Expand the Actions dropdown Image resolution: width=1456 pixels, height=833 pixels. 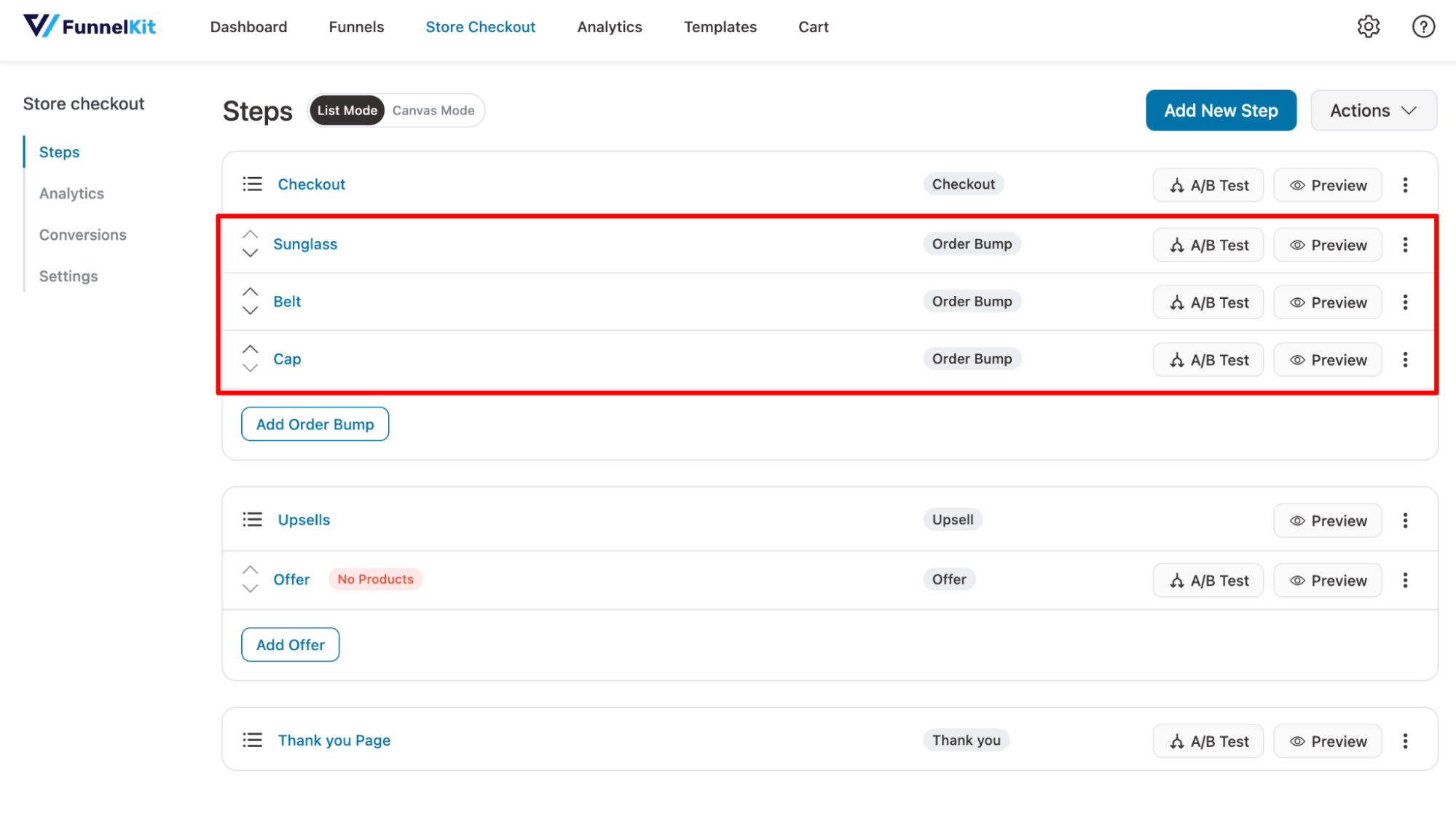[x=1374, y=111]
